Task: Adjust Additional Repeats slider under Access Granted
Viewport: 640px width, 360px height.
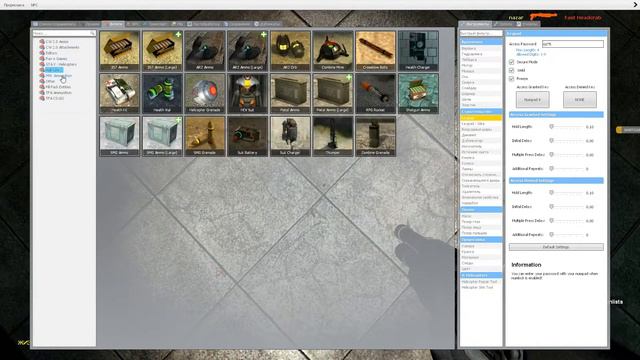Action: [567, 169]
